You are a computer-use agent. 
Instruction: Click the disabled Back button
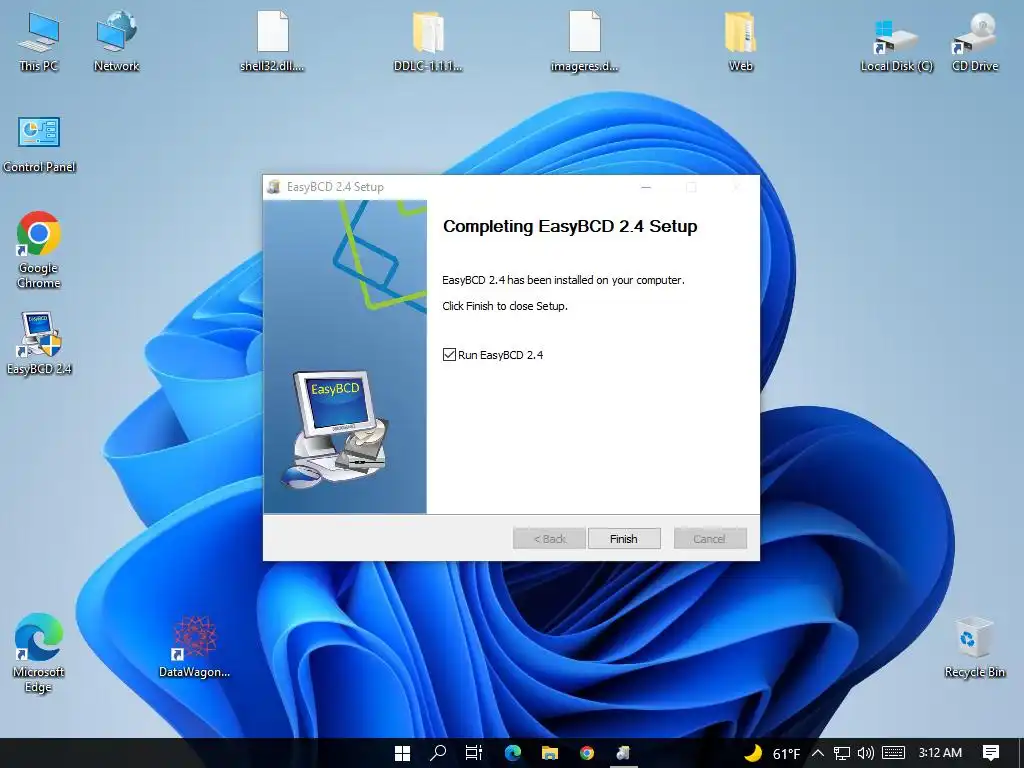549,539
